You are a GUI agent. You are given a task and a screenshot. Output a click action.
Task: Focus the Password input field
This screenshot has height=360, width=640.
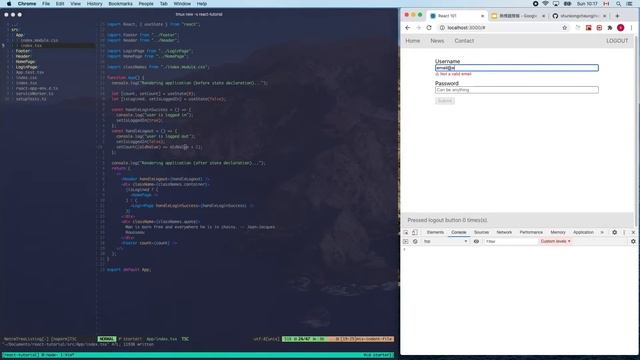[517, 90]
